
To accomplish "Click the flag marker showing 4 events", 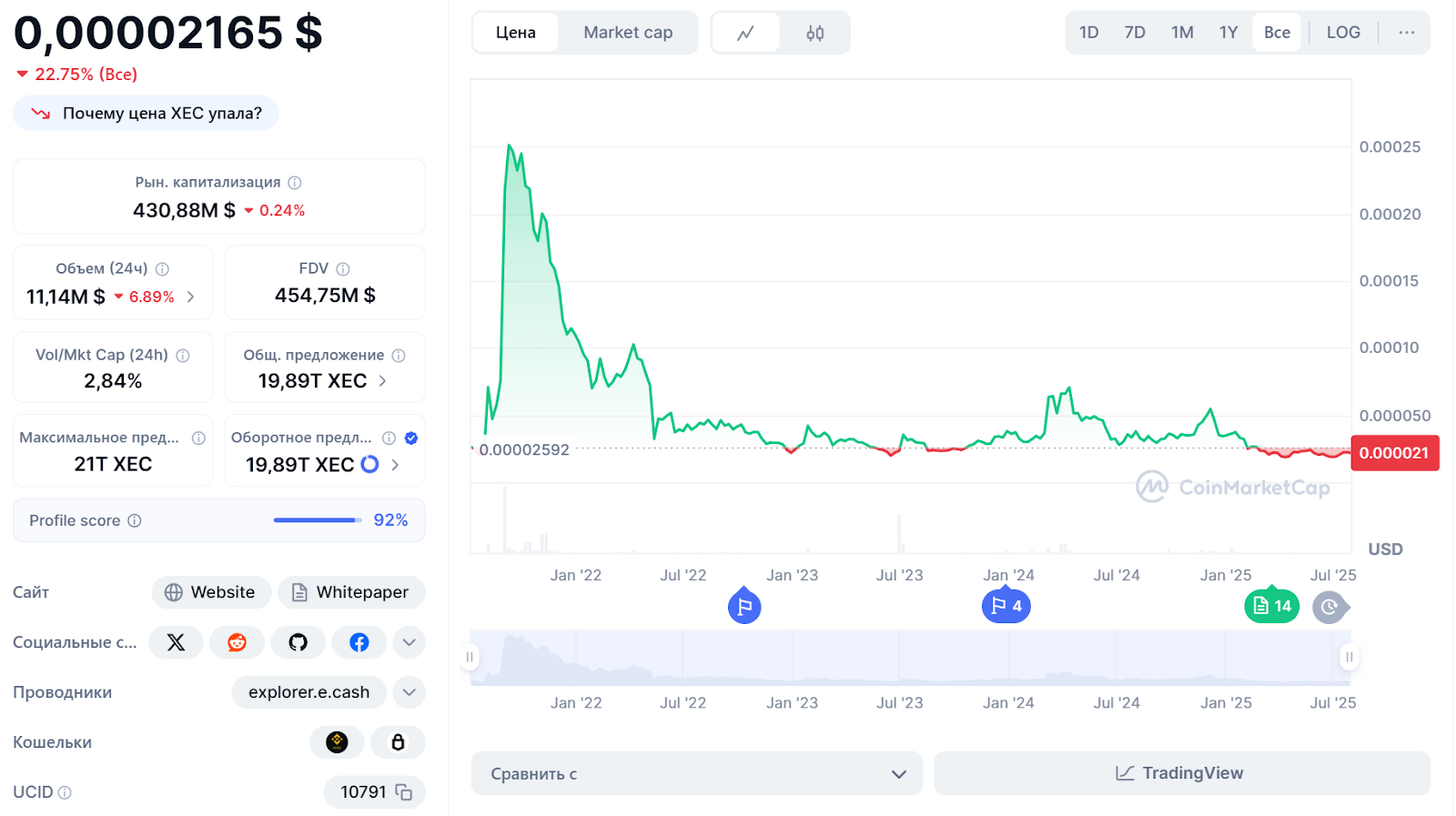I will [1006, 606].
